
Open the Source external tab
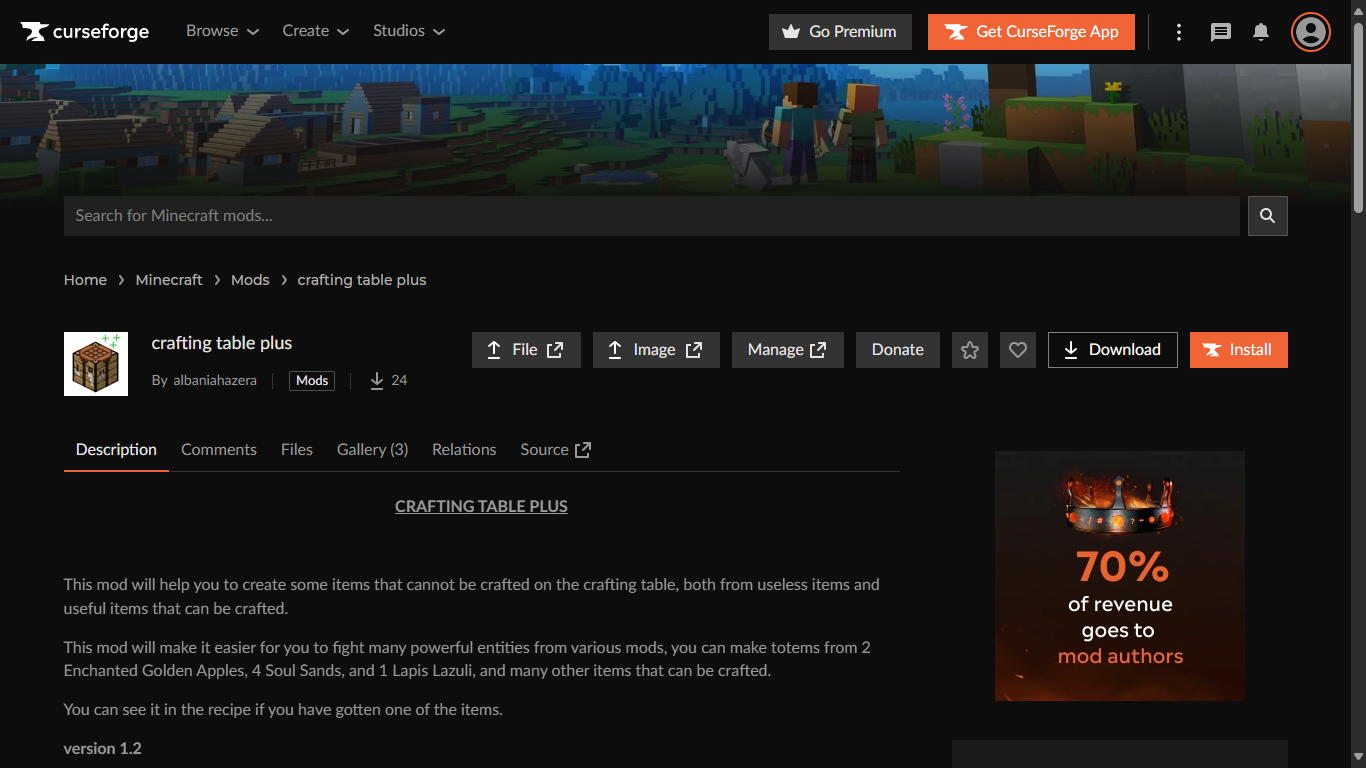[x=556, y=450]
